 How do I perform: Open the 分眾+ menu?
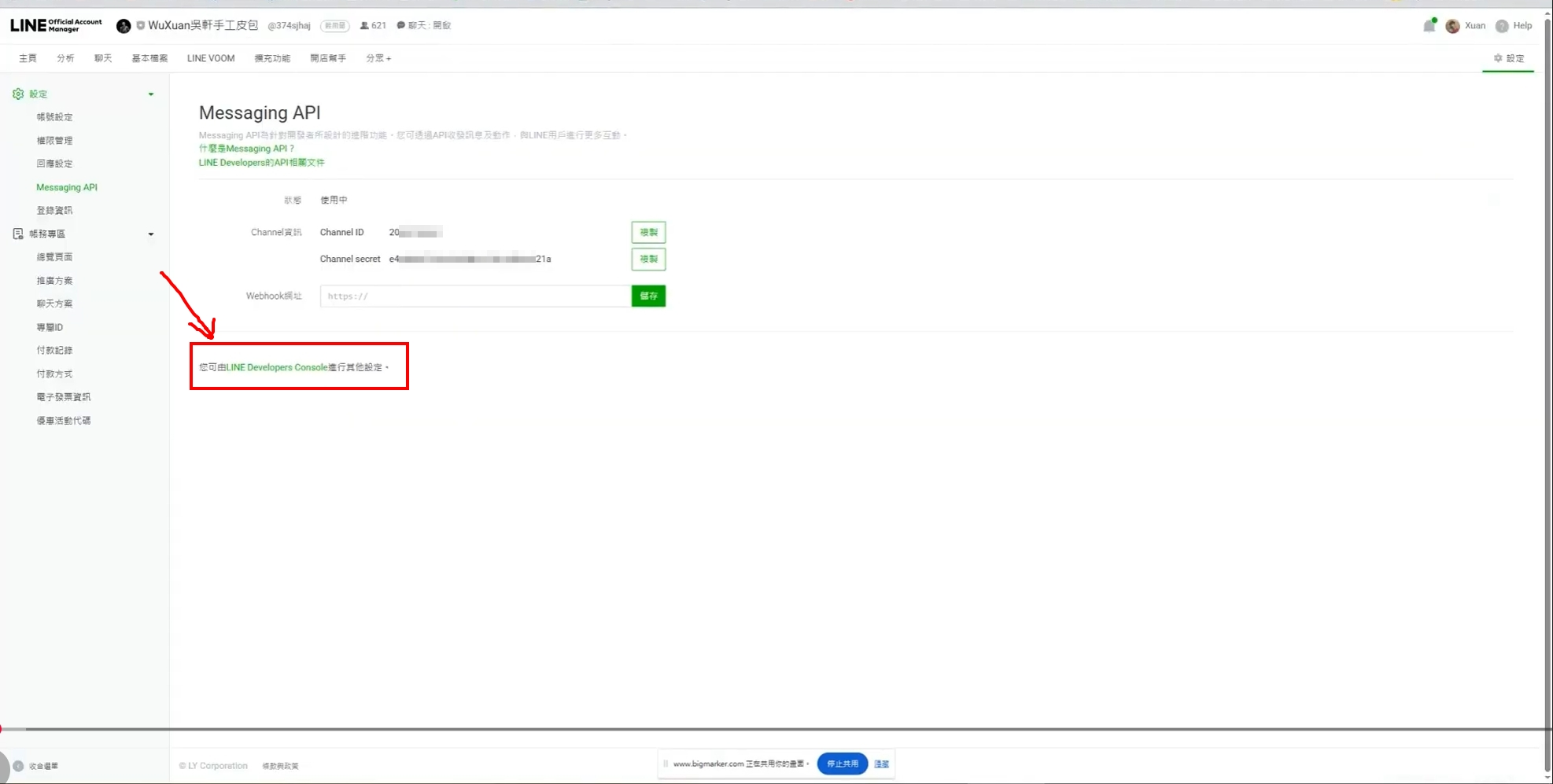[x=378, y=58]
